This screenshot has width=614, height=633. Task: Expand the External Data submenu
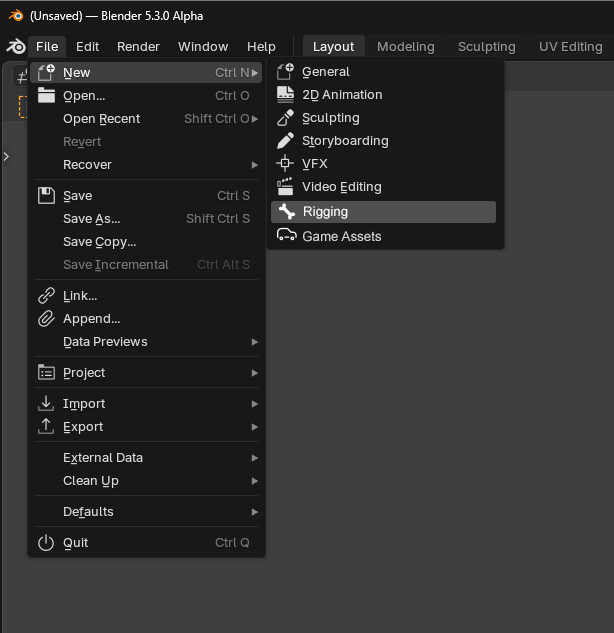point(255,458)
